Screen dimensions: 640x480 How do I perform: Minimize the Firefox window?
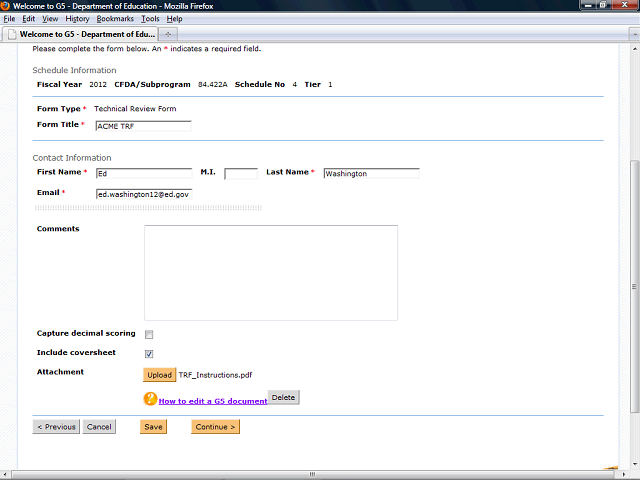coord(588,5)
